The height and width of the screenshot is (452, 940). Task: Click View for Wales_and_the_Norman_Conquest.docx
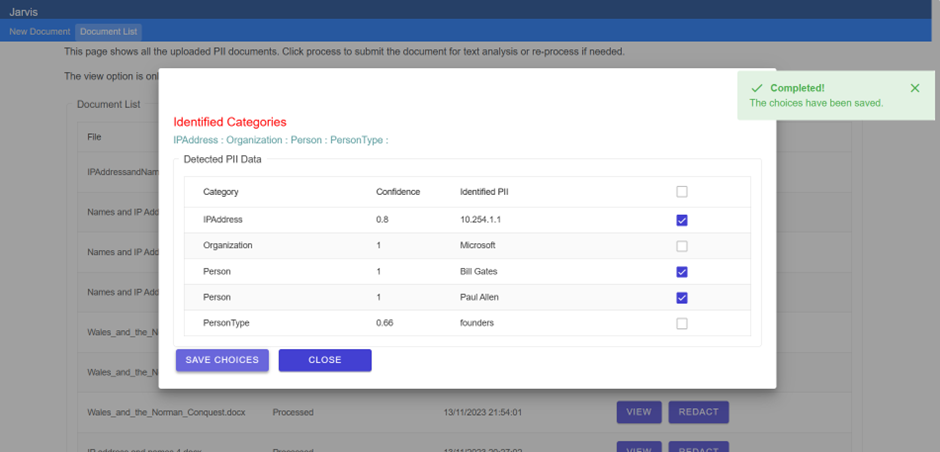point(638,412)
